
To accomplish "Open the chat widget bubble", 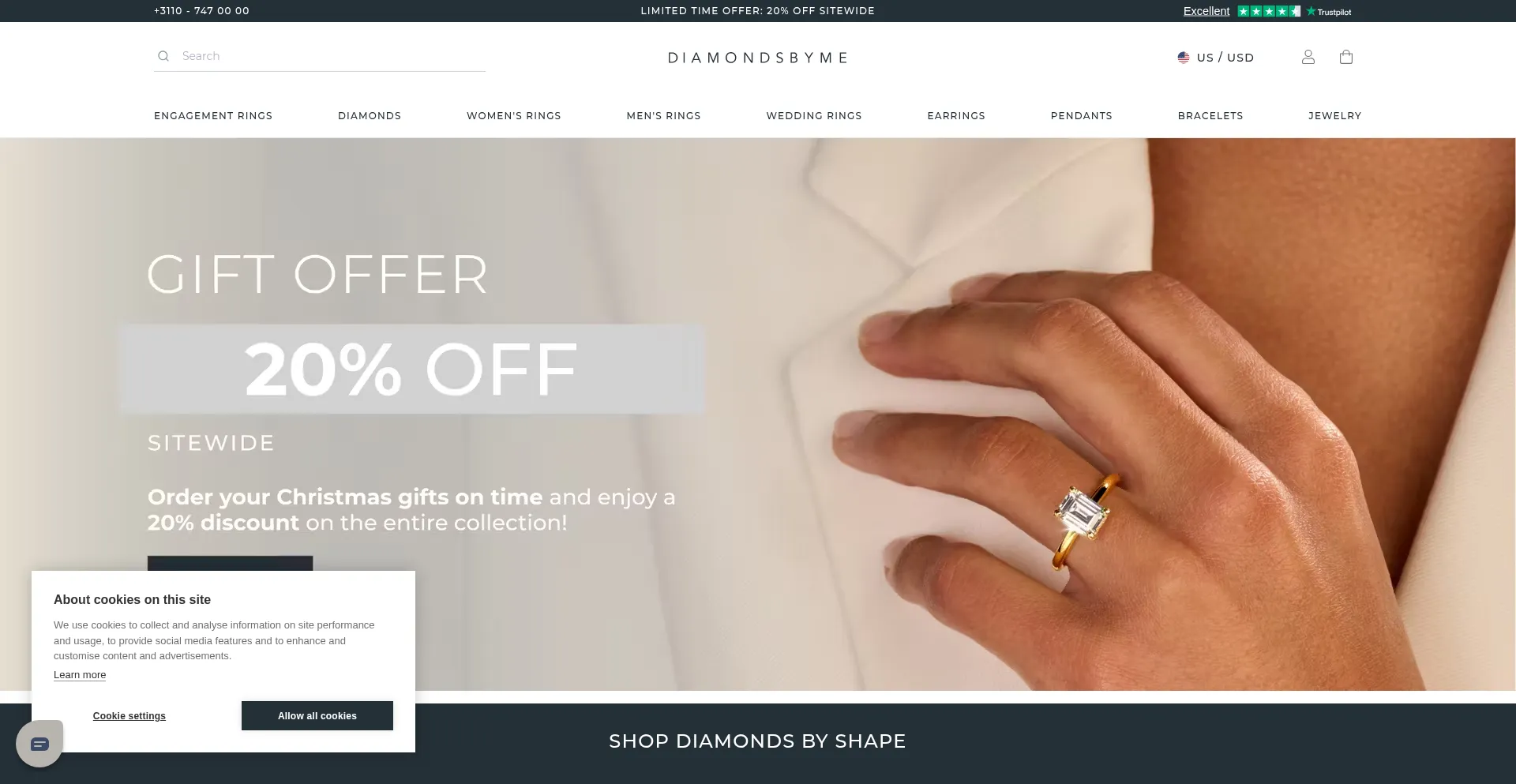I will (x=39, y=744).
